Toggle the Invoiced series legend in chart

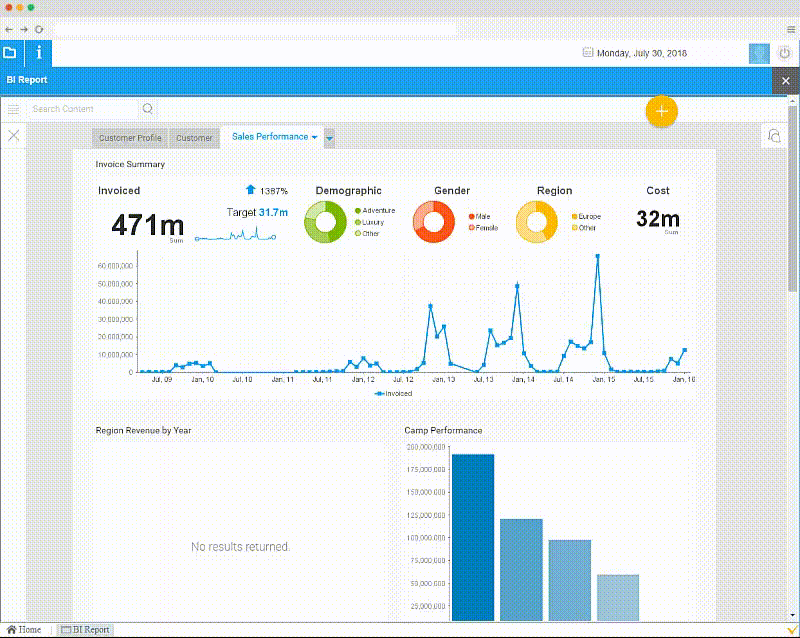(x=393, y=394)
